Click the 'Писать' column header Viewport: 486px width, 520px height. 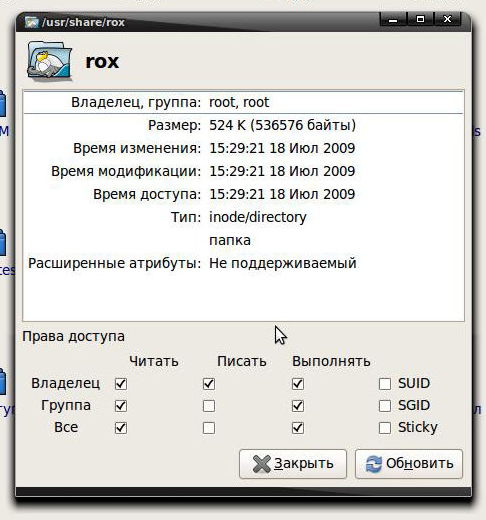coord(242,361)
